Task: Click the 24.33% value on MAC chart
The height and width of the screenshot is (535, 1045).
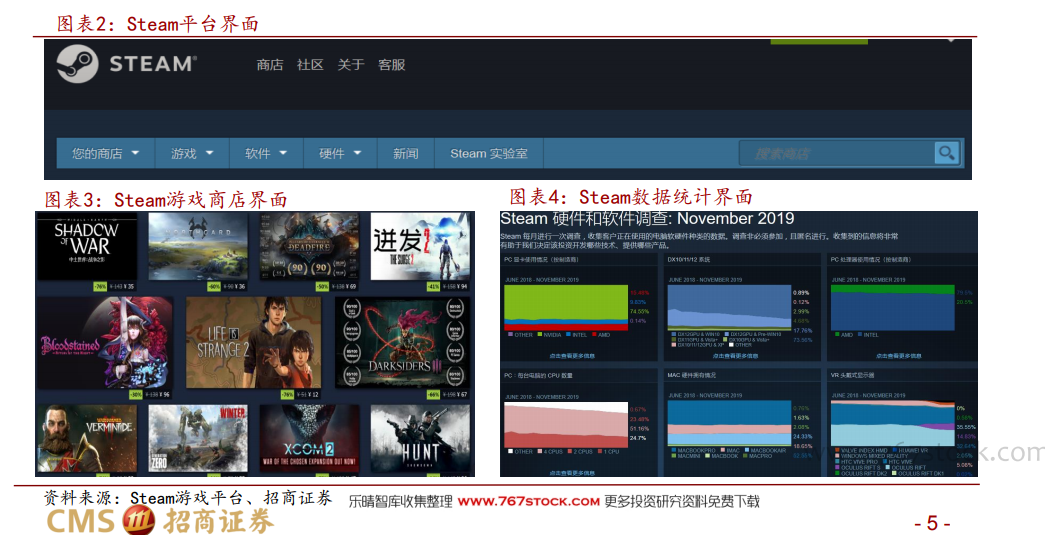Action: [x=802, y=436]
